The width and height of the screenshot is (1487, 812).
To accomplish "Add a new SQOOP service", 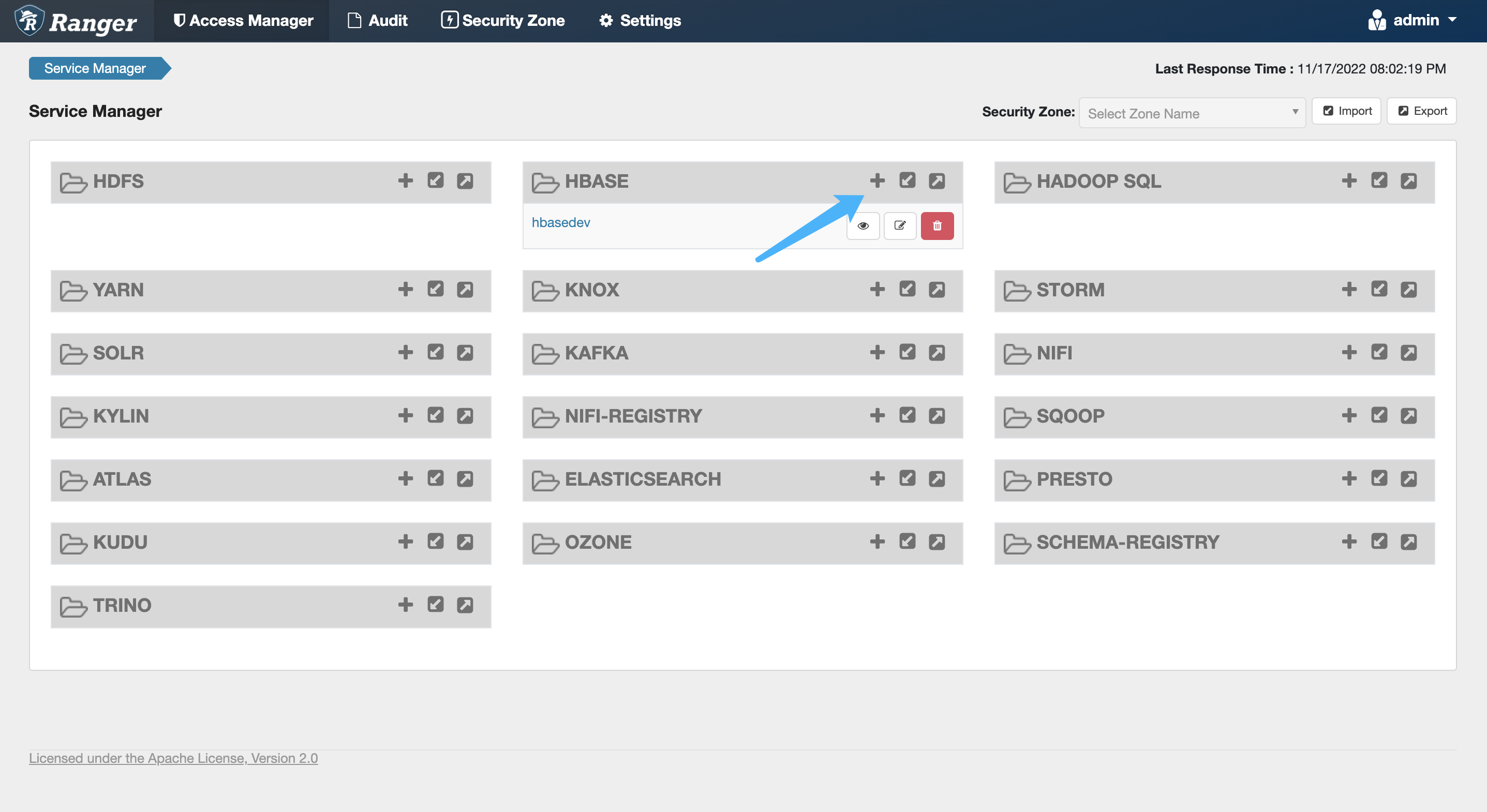I will pyautogui.click(x=1349, y=415).
